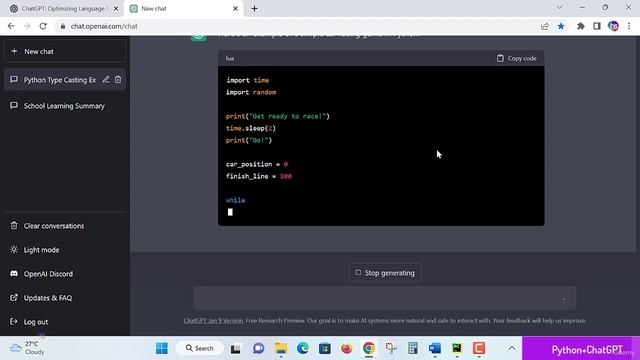Start a New chat in sidebar
This screenshot has height=360, width=640.
[65, 51]
